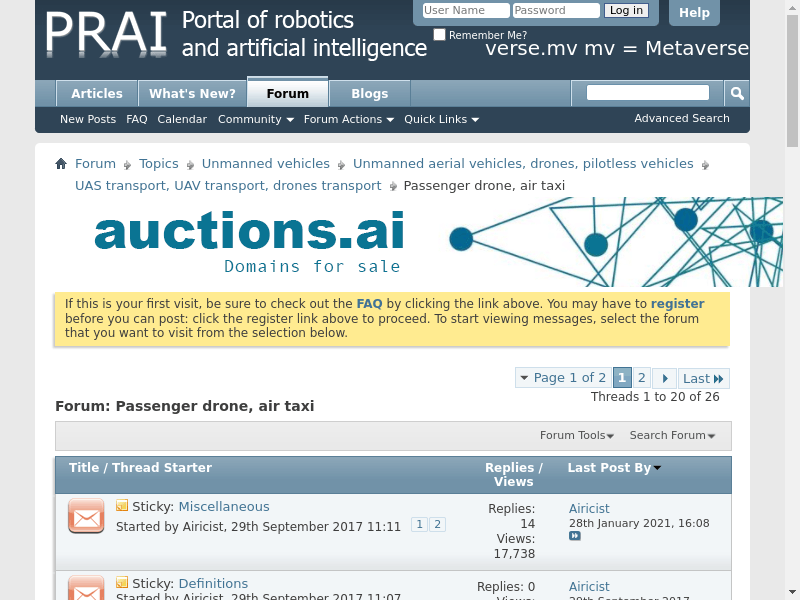The height and width of the screenshot is (600, 800).
Task: Open the Advanced Search link
Action: [x=682, y=118]
